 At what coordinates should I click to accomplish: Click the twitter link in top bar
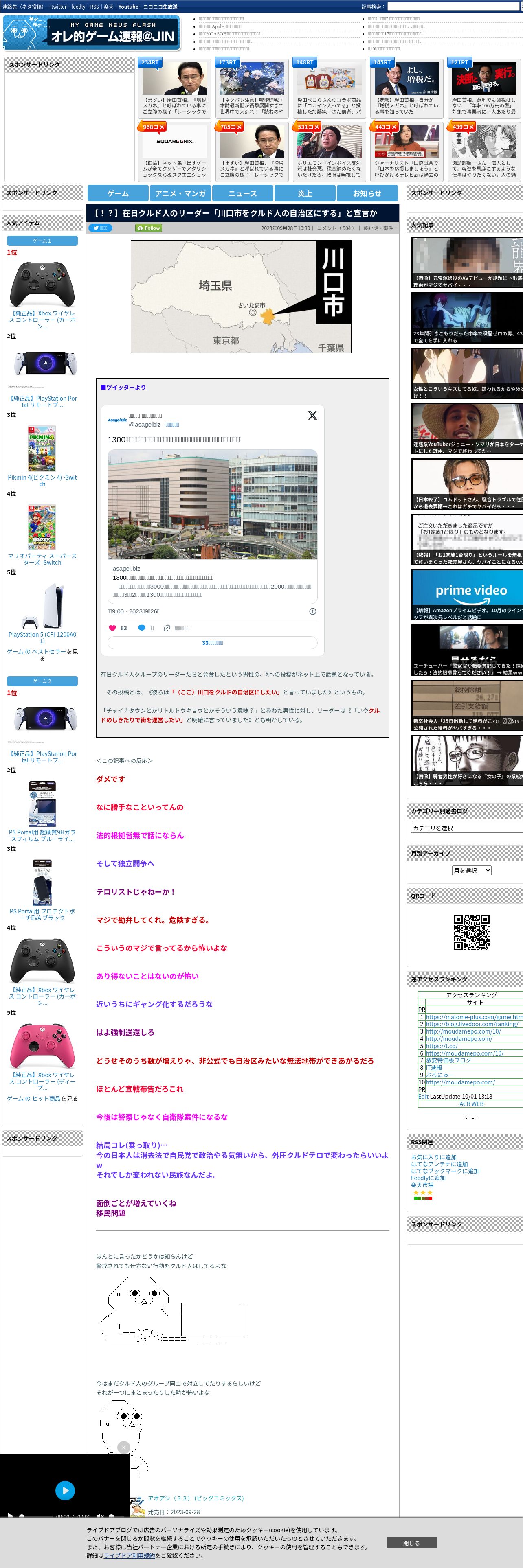(x=58, y=7)
